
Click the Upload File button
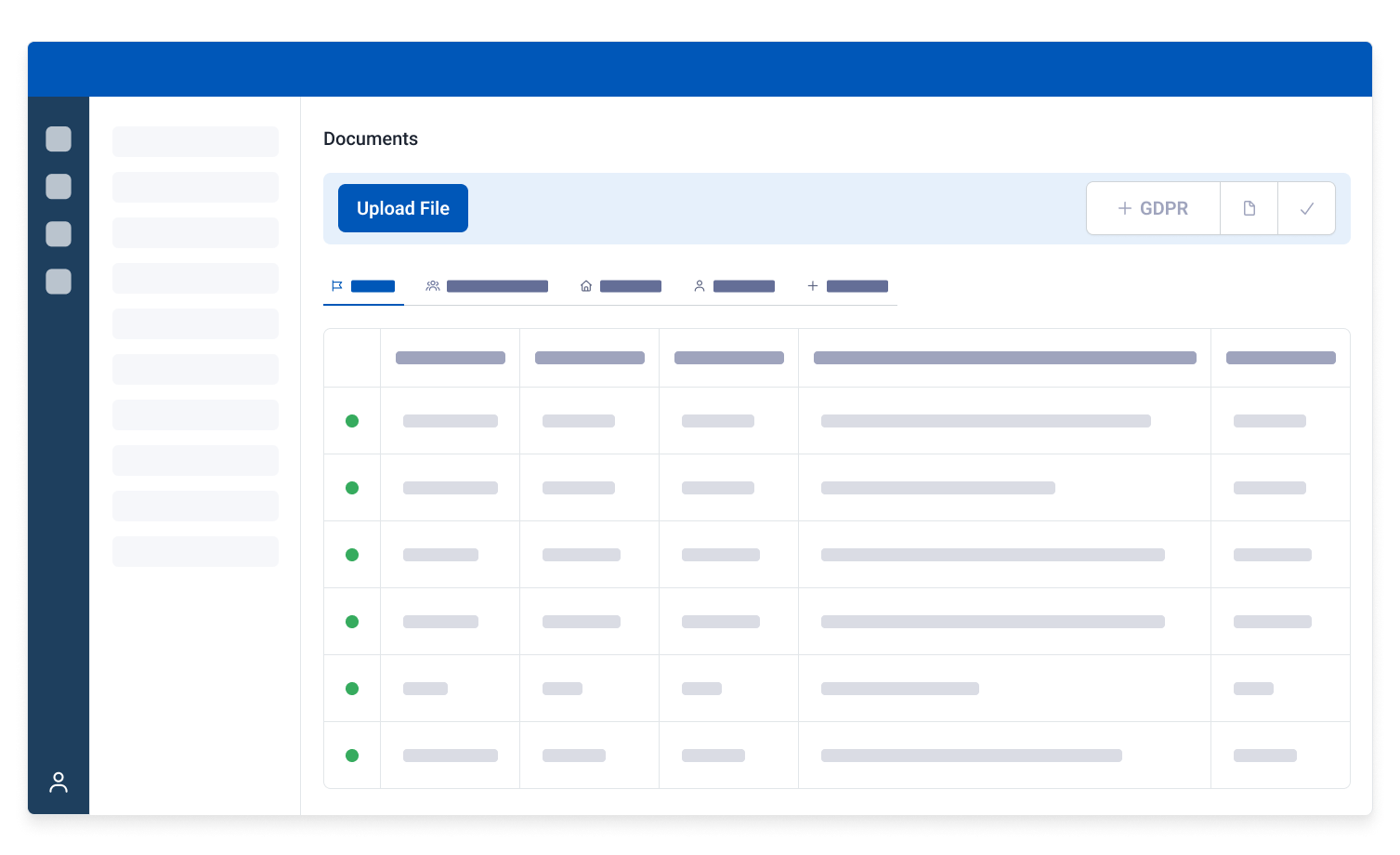tap(403, 208)
